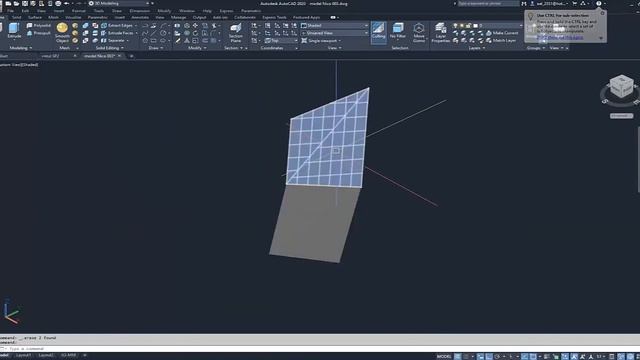Click the search keyword input field
This screenshot has width=640, height=360.
coord(488,3)
